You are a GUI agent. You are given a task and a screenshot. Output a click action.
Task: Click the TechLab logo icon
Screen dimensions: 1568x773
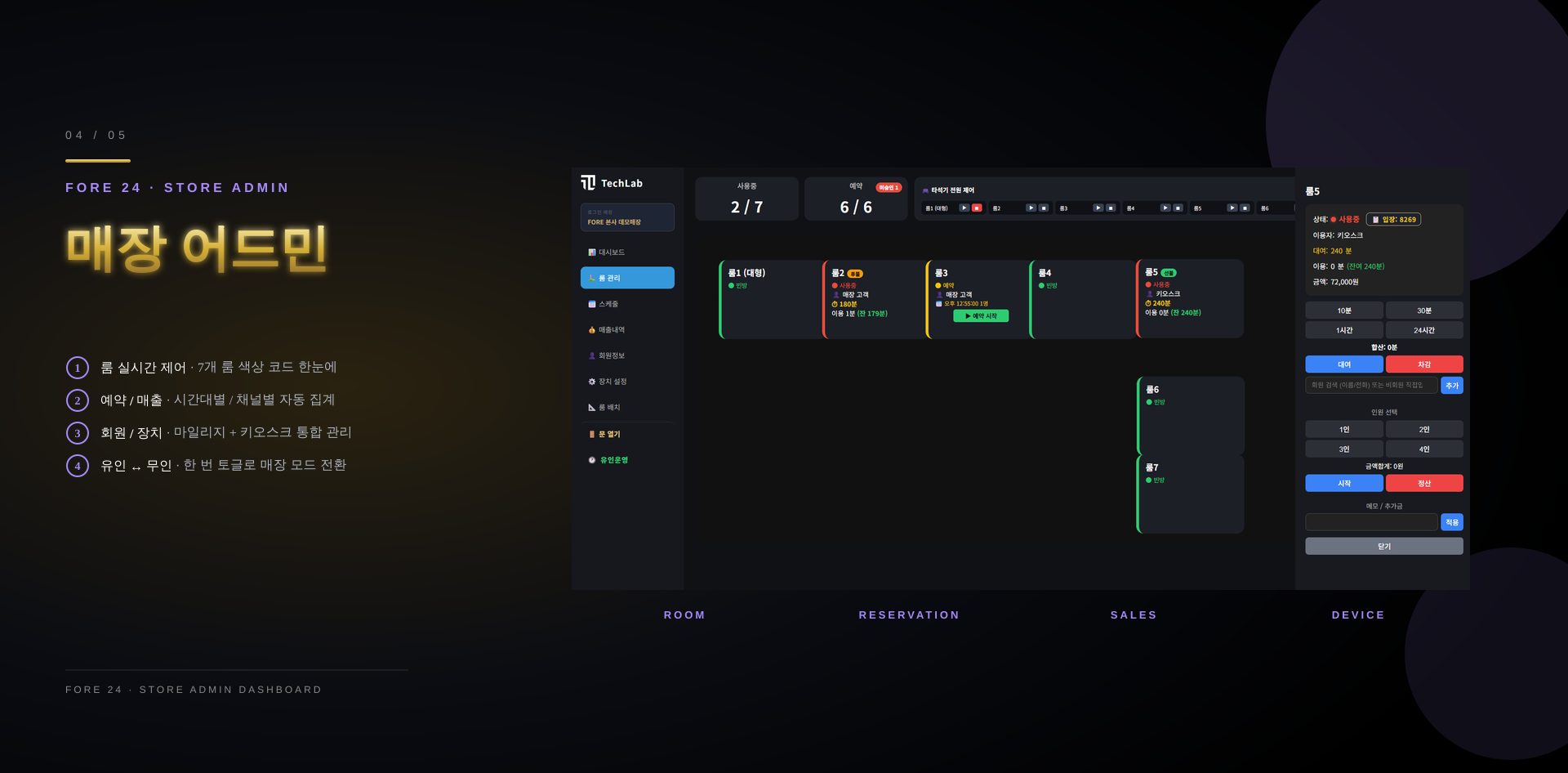coord(588,183)
